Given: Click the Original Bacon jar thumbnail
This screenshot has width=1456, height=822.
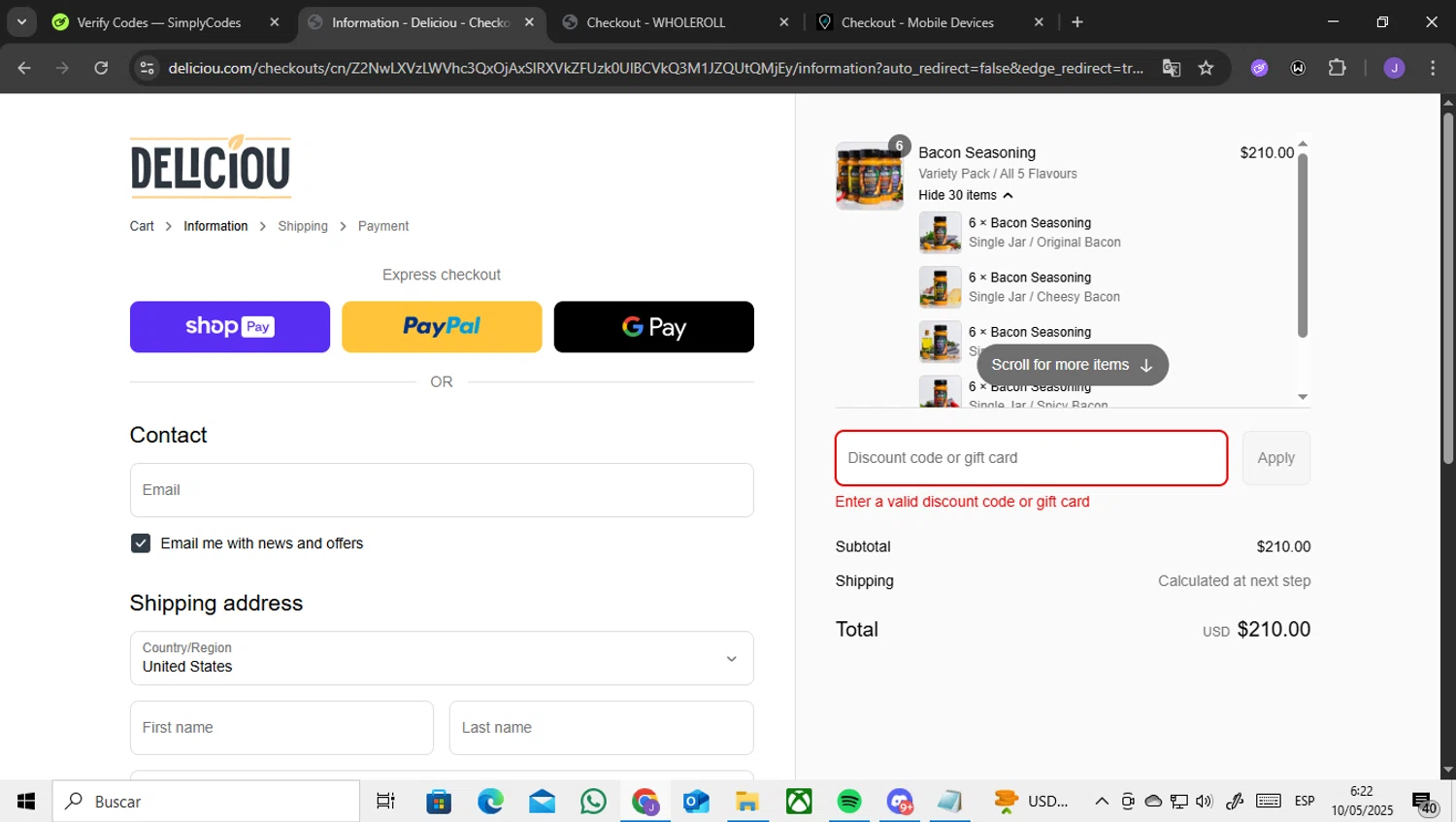Looking at the screenshot, I should [x=941, y=233].
